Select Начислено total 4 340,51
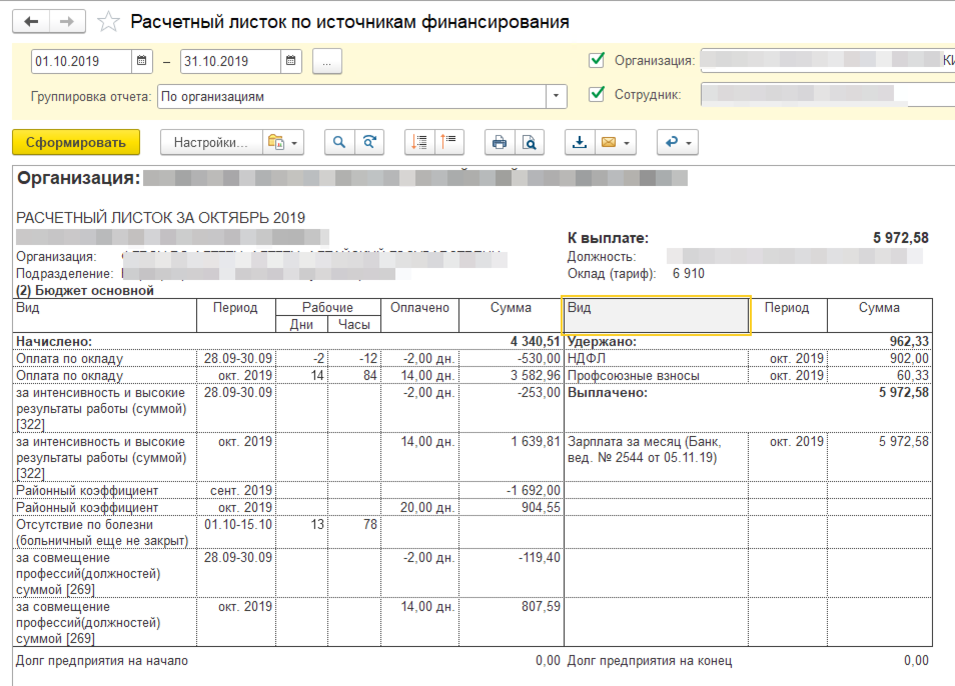Image resolution: width=955 pixels, height=686 pixels. [535, 341]
